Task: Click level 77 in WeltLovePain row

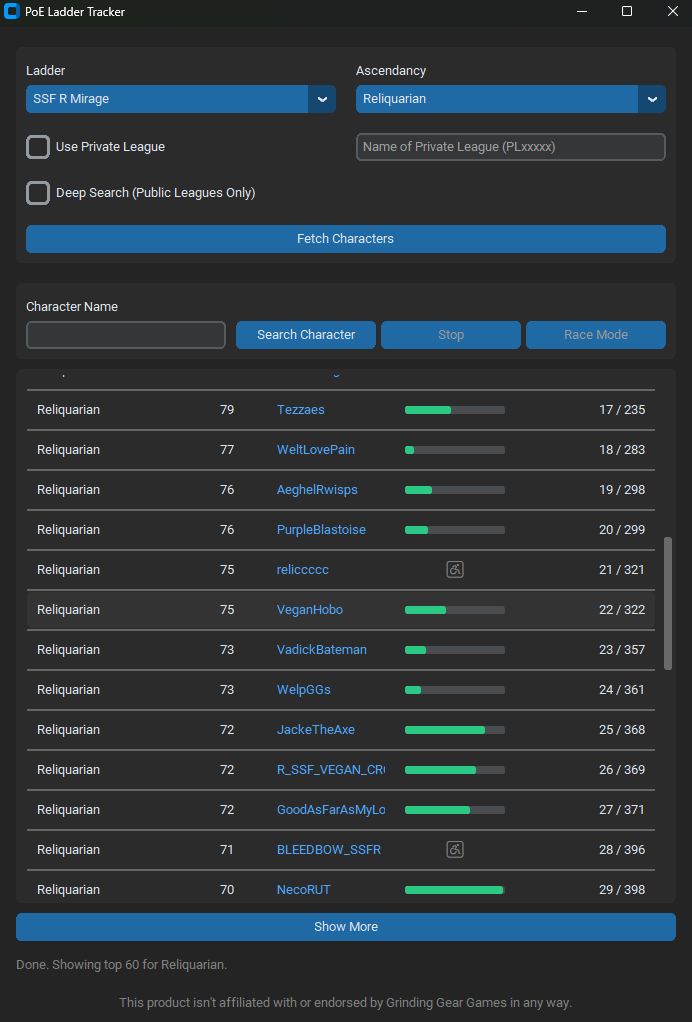Action: (x=227, y=450)
